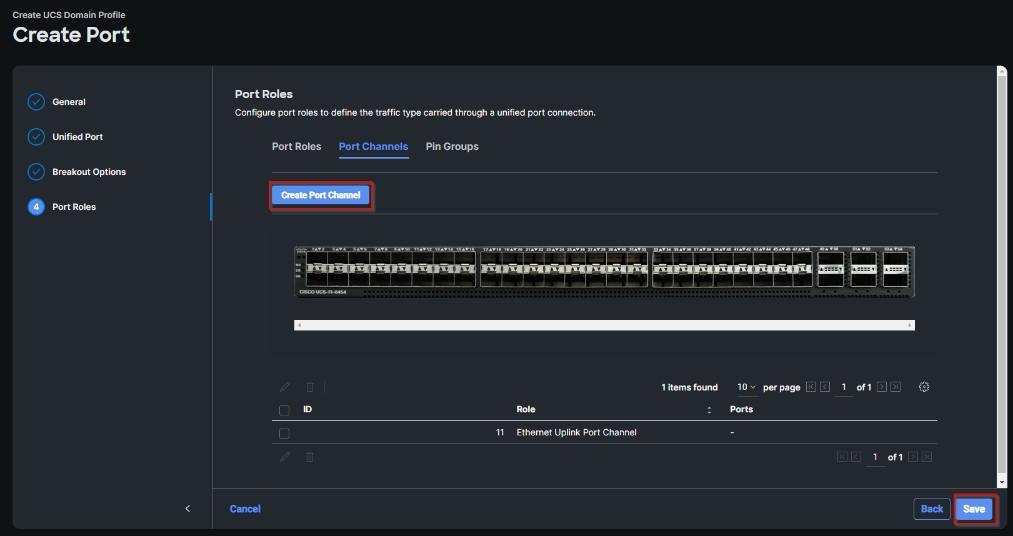Jump to last page in top pagination

896,387
